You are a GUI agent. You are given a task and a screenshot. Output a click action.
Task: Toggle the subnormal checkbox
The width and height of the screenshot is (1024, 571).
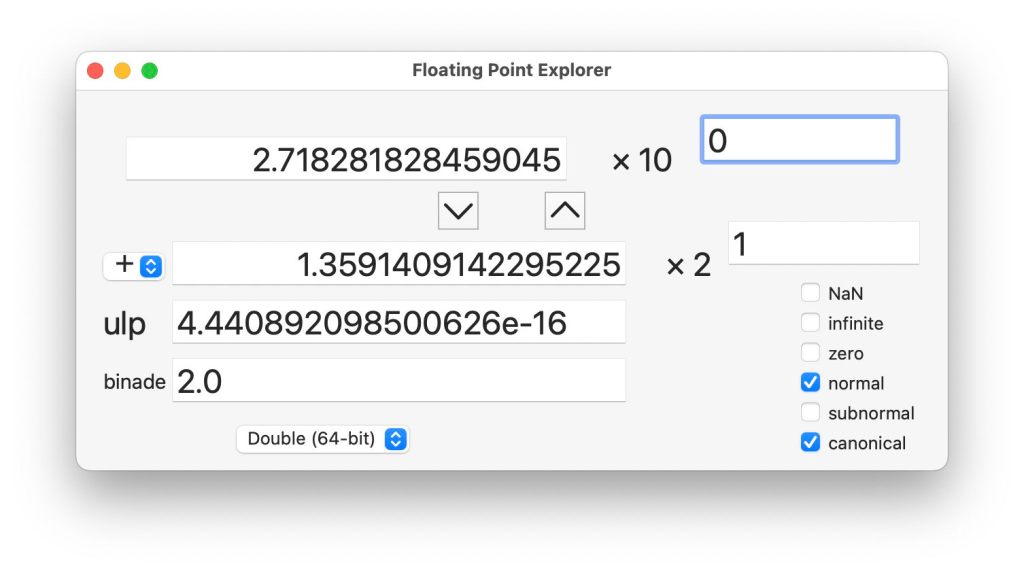coord(810,413)
